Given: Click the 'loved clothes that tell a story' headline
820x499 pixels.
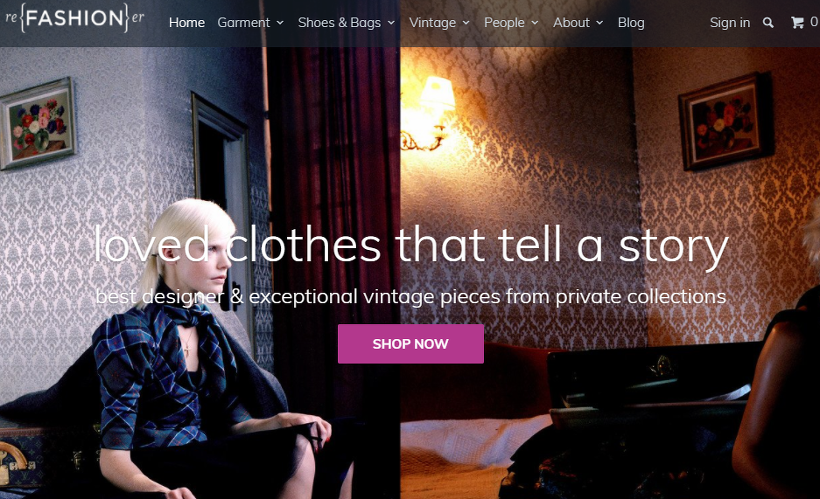Looking at the screenshot, I should click(x=411, y=246).
